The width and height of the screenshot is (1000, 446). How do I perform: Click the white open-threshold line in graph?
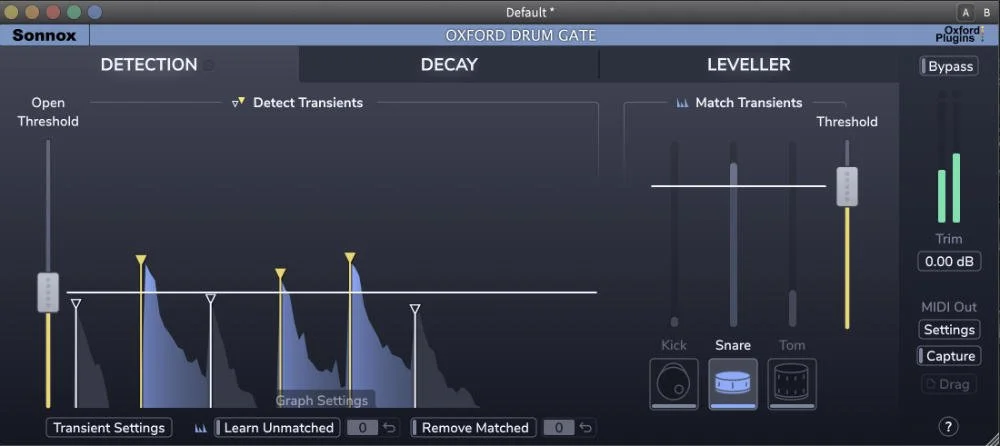332,292
